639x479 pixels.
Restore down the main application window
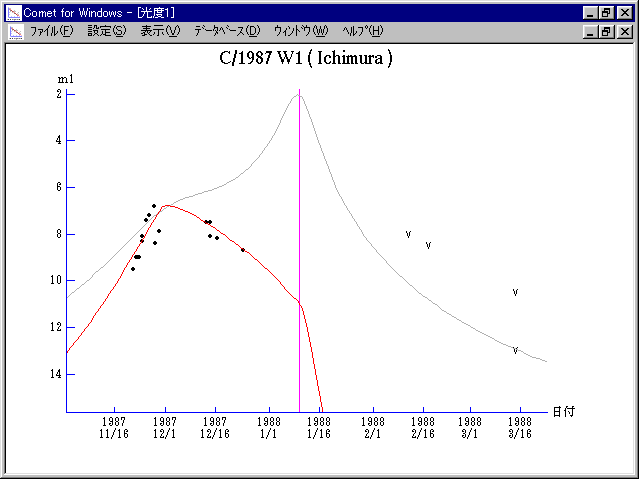click(606, 13)
